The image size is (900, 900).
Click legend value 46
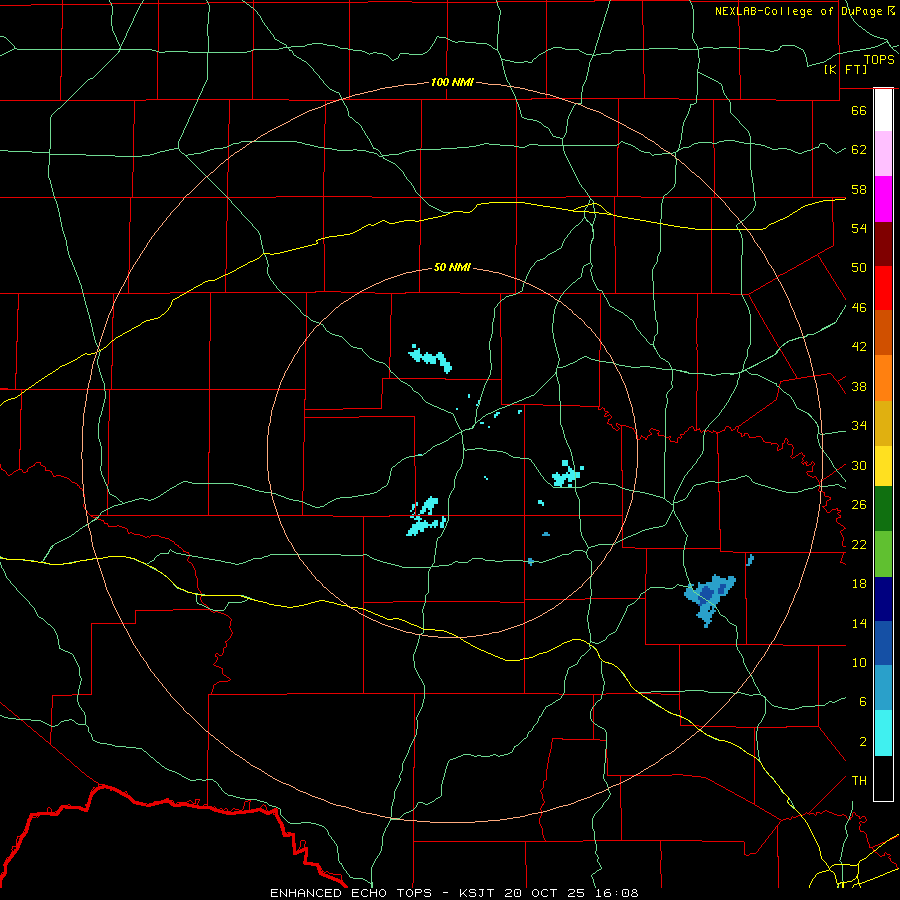pos(859,308)
